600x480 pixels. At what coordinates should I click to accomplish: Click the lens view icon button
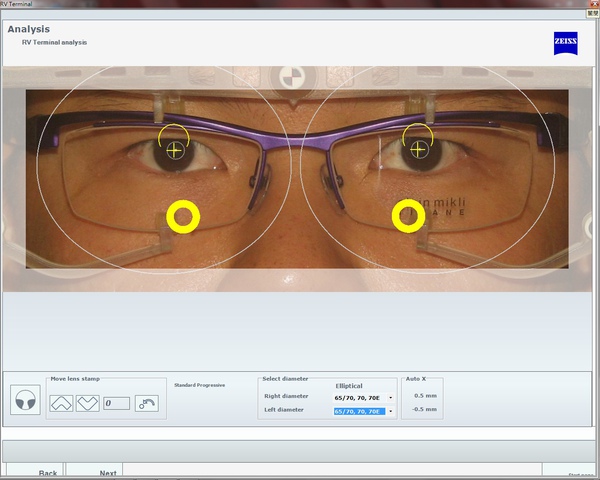click(x=25, y=400)
